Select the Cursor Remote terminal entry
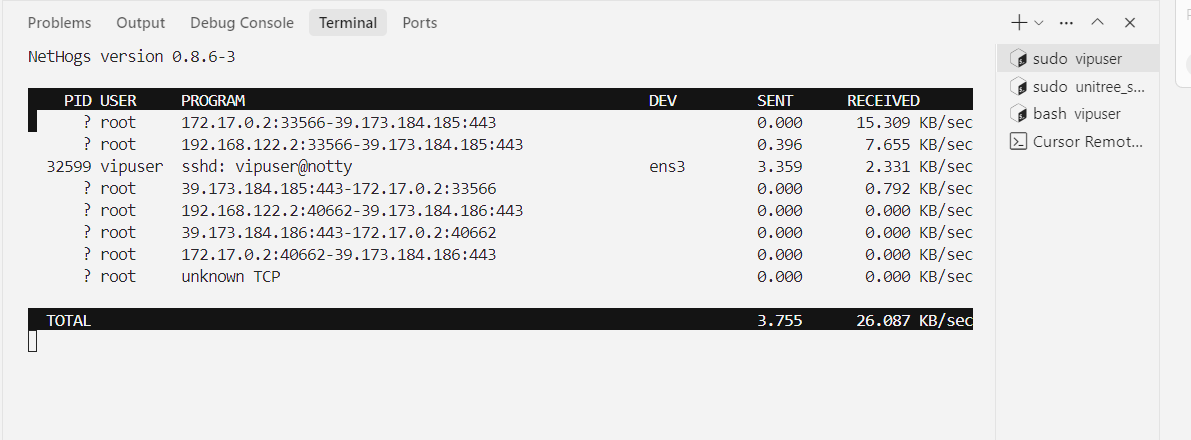Image resolution: width=1191 pixels, height=440 pixels. tap(1078, 141)
